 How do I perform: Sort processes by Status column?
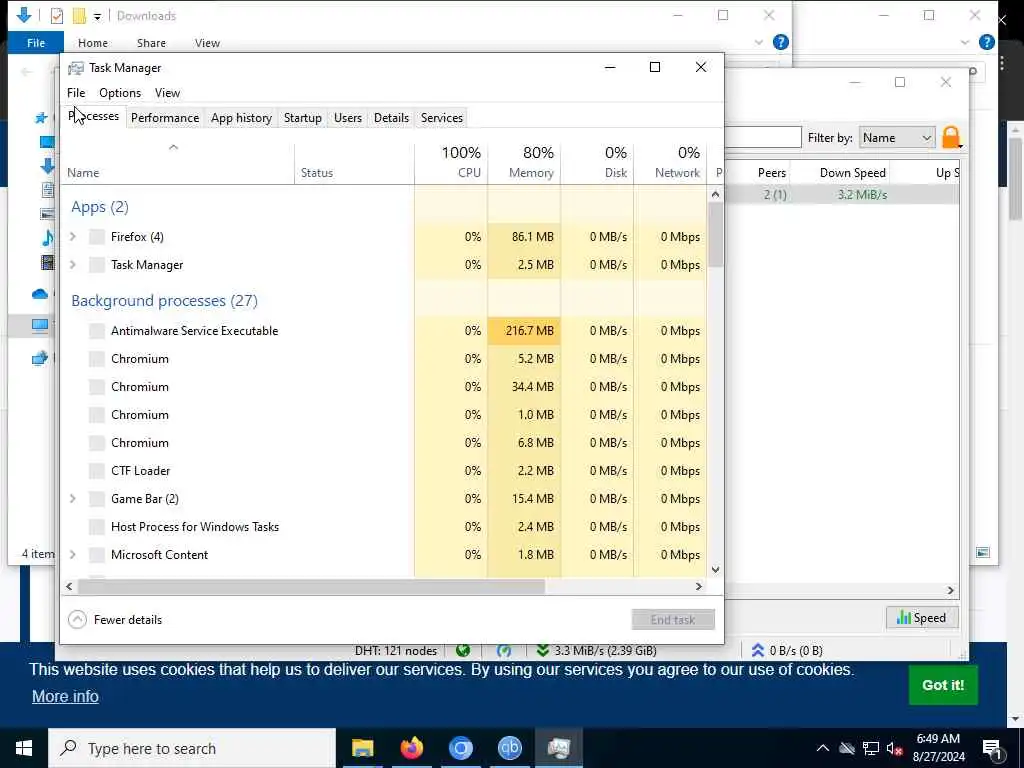pyautogui.click(x=355, y=163)
